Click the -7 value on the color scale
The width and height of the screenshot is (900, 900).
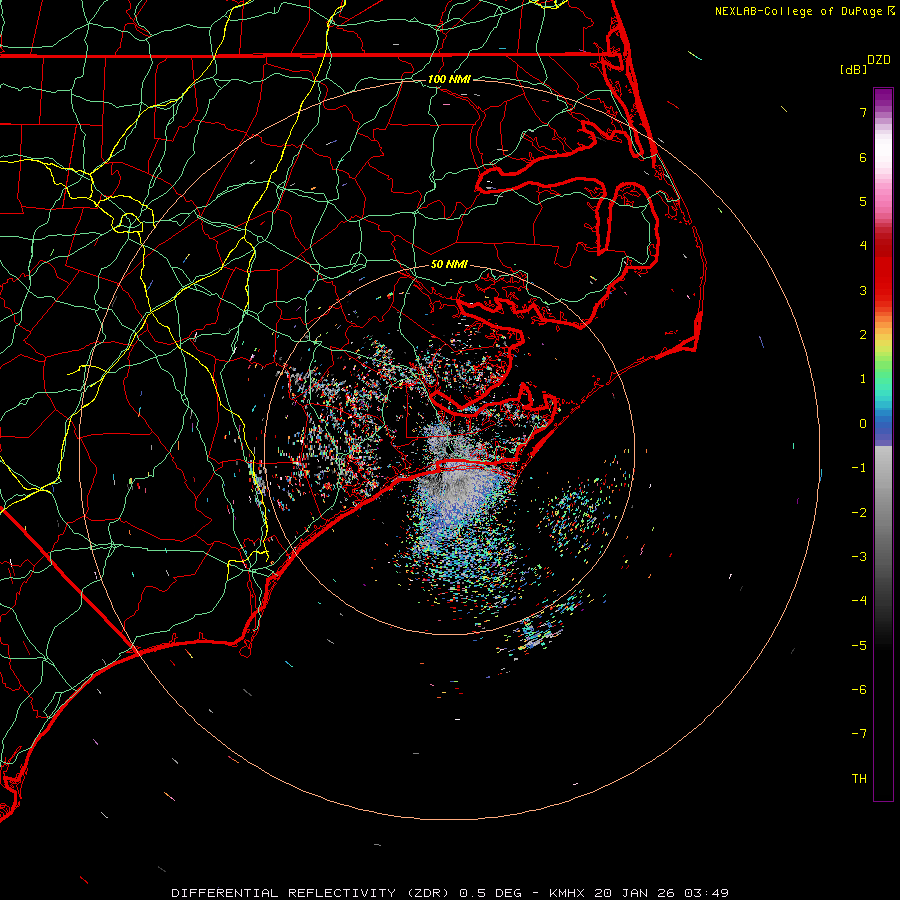(x=859, y=734)
